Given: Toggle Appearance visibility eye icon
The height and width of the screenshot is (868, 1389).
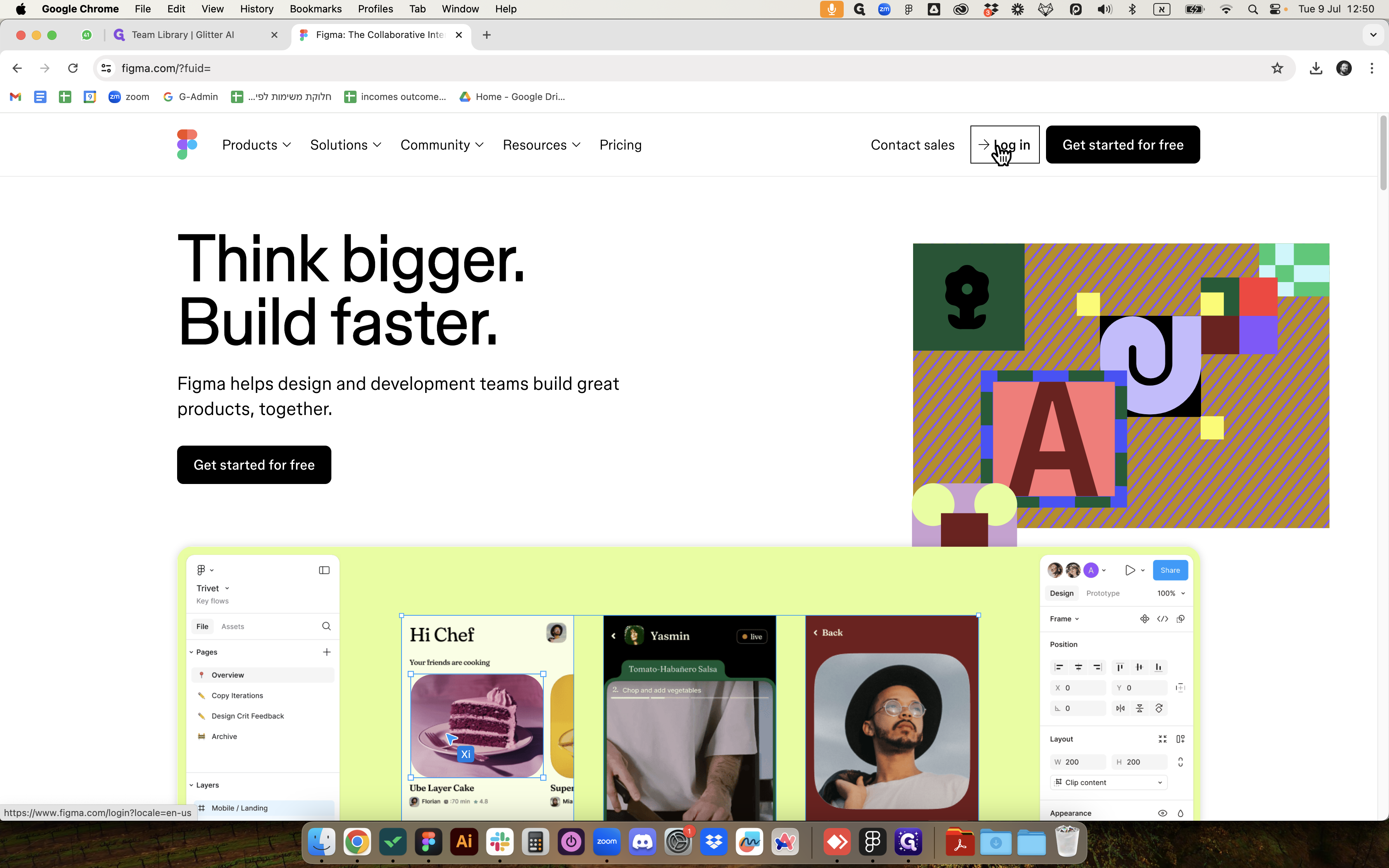Looking at the screenshot, I should [x=1163, y=813].
